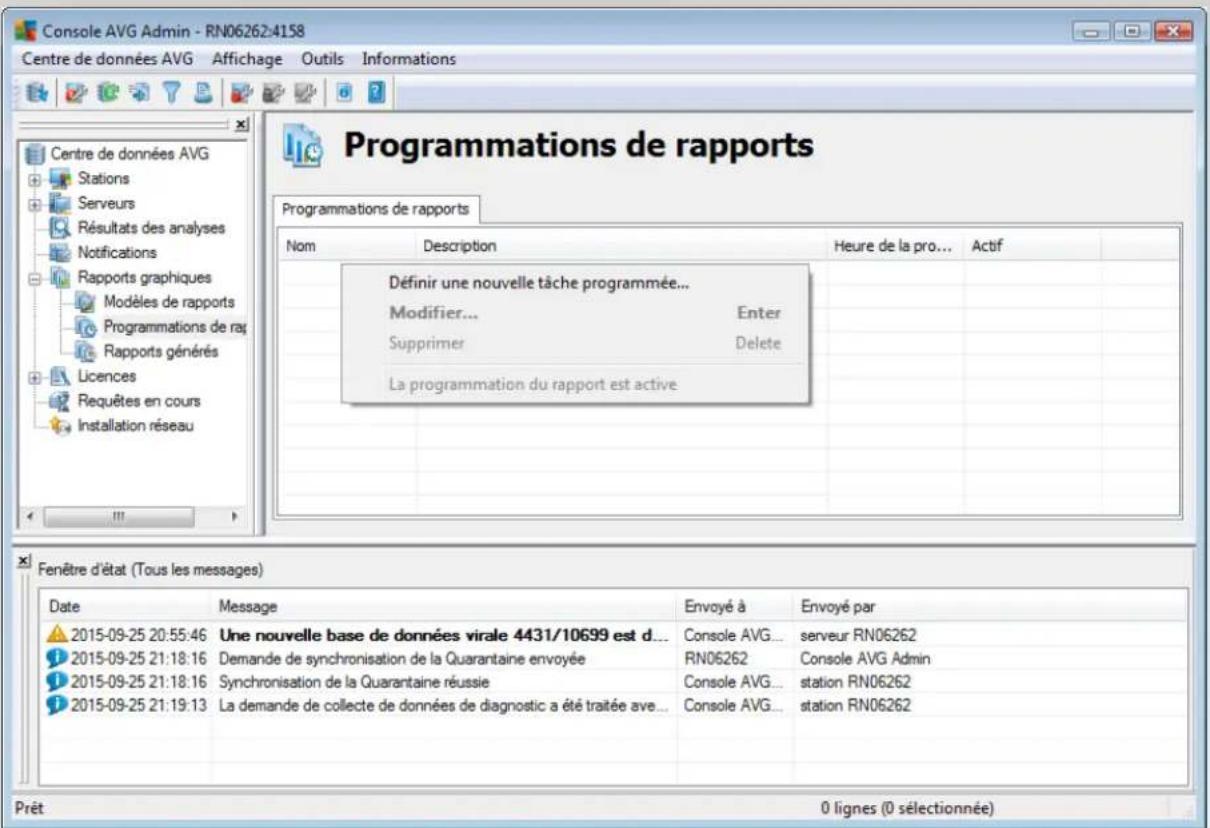Select the Une nouvelle base de données virale message

point(444,635)
